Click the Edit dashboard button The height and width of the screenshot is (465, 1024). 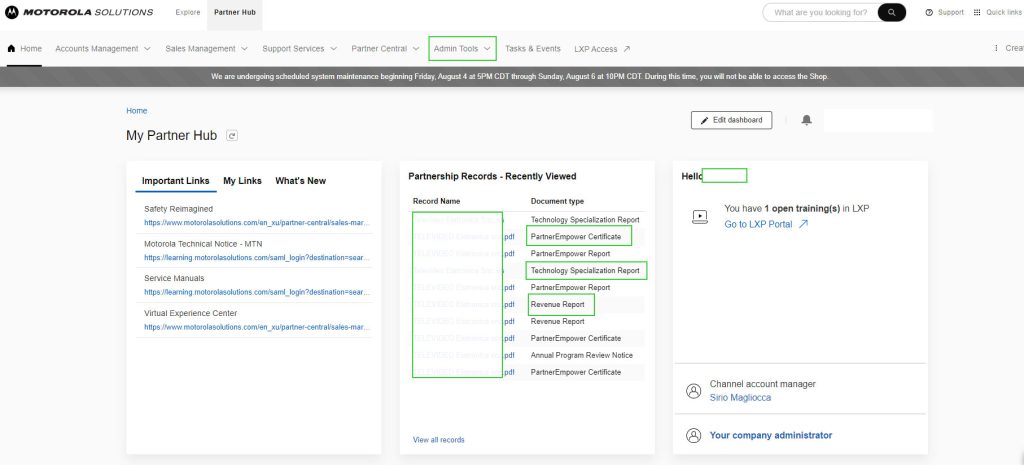click(x=731, y=120)
